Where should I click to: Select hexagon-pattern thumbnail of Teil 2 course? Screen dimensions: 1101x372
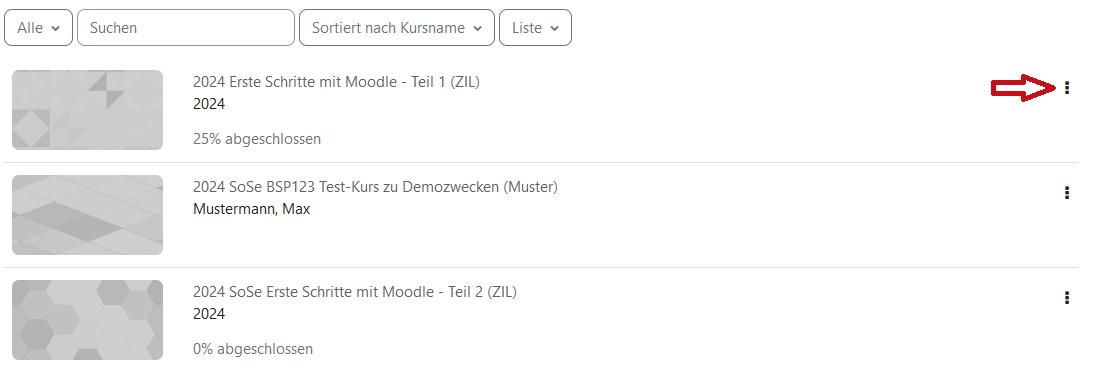click(87, 320)
